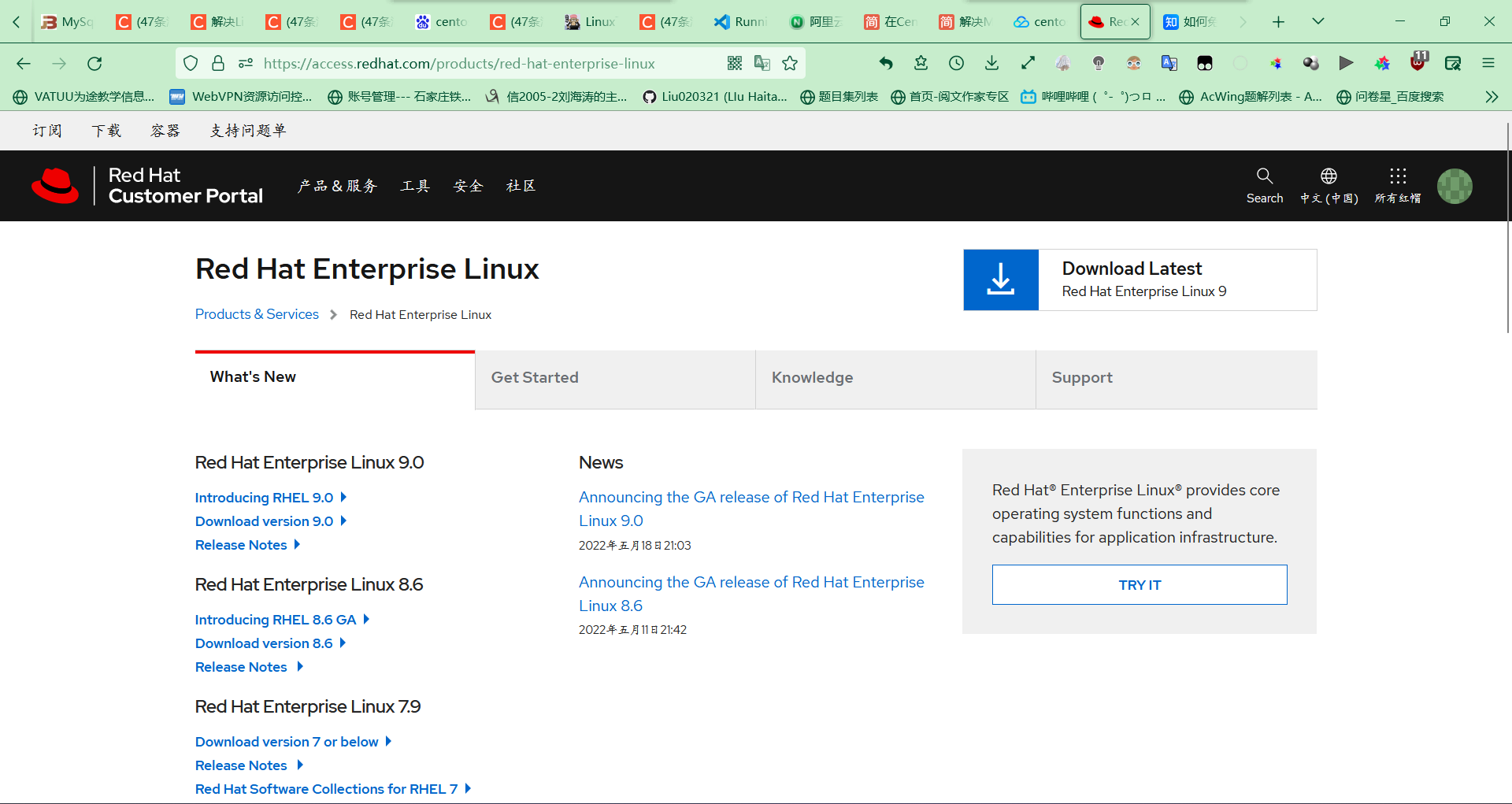Switch to the Get Started tab
The width and height of the screenshot is (1512, 804).
coord(615,378)
